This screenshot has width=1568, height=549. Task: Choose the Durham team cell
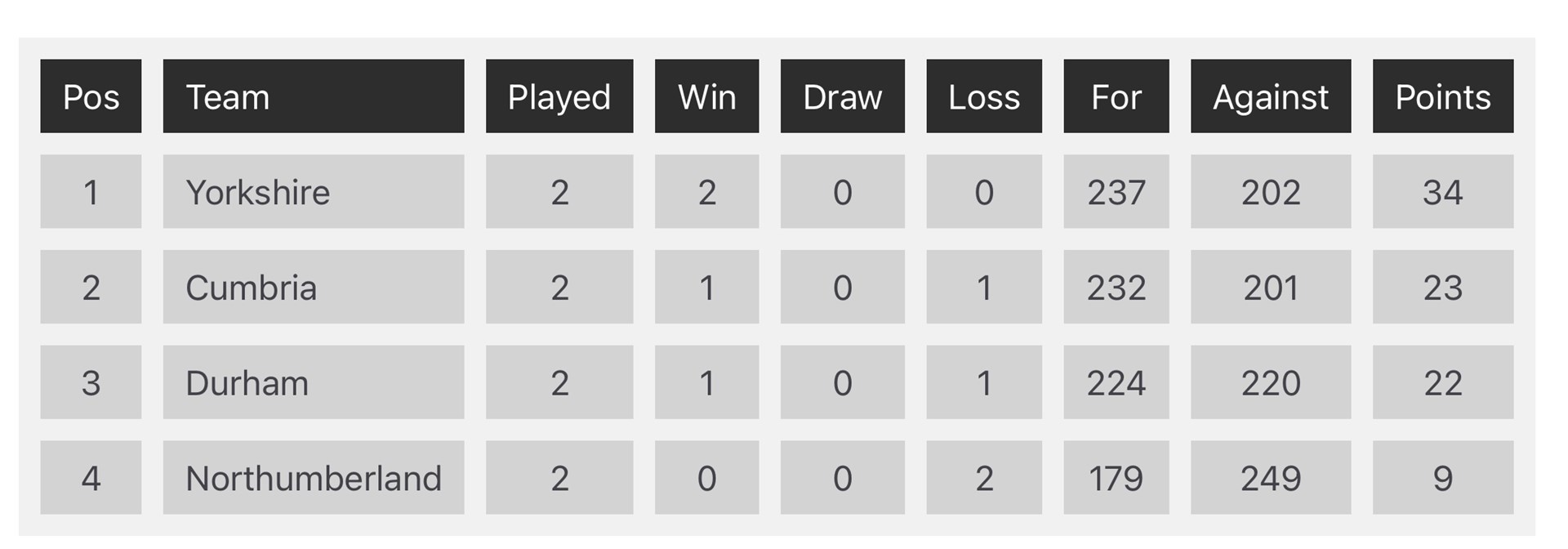(314, 382)
